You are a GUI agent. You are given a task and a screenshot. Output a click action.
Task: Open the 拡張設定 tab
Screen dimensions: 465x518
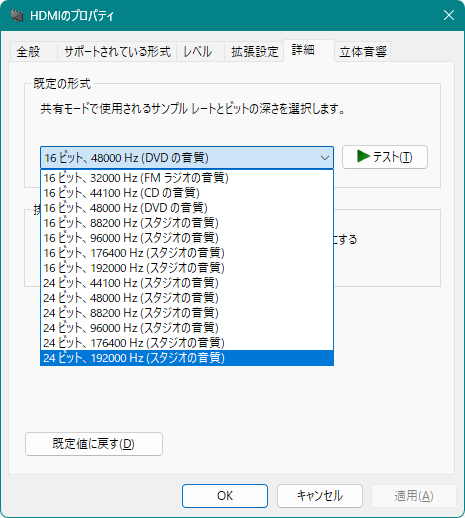point(254,52)
